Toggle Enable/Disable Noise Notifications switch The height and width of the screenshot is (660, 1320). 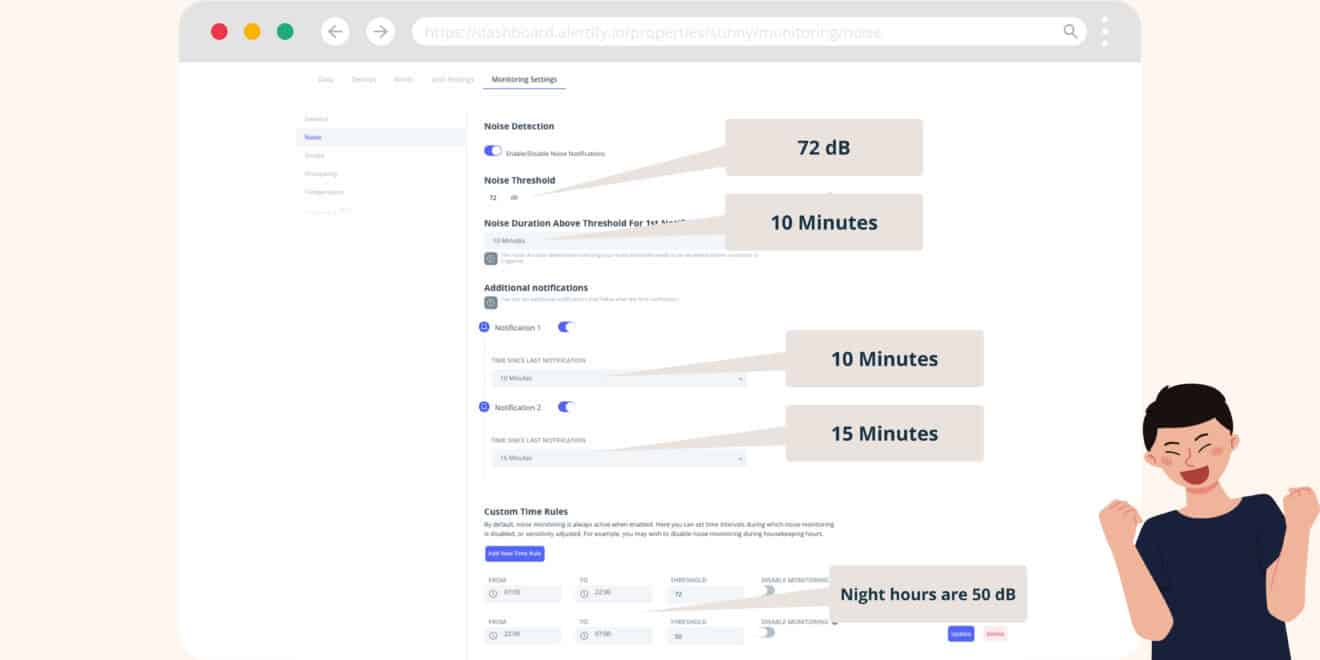point(493,151)
